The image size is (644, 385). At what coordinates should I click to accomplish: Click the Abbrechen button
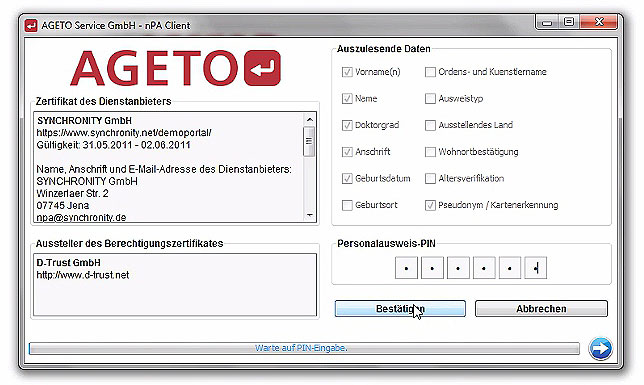click(541, 309)
